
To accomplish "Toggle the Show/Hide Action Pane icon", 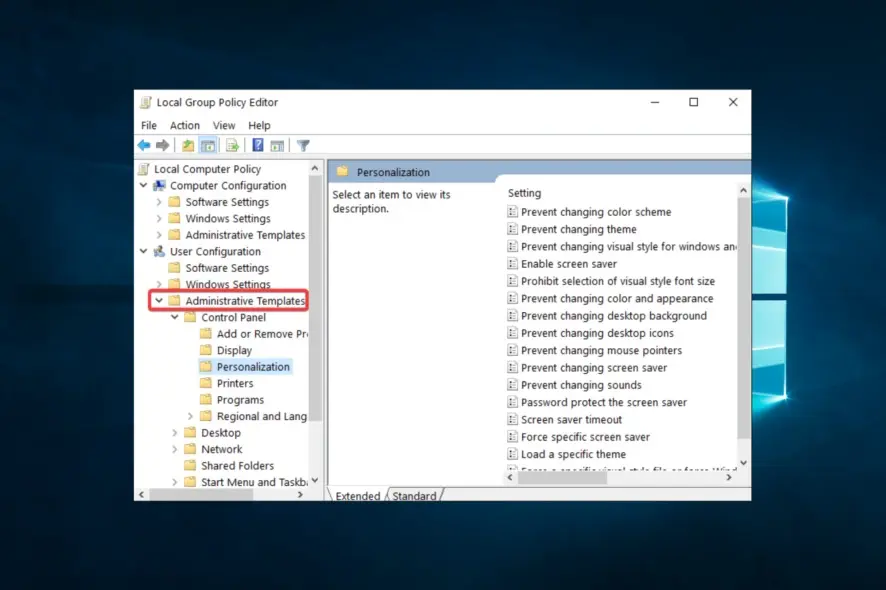I will 277,146.
